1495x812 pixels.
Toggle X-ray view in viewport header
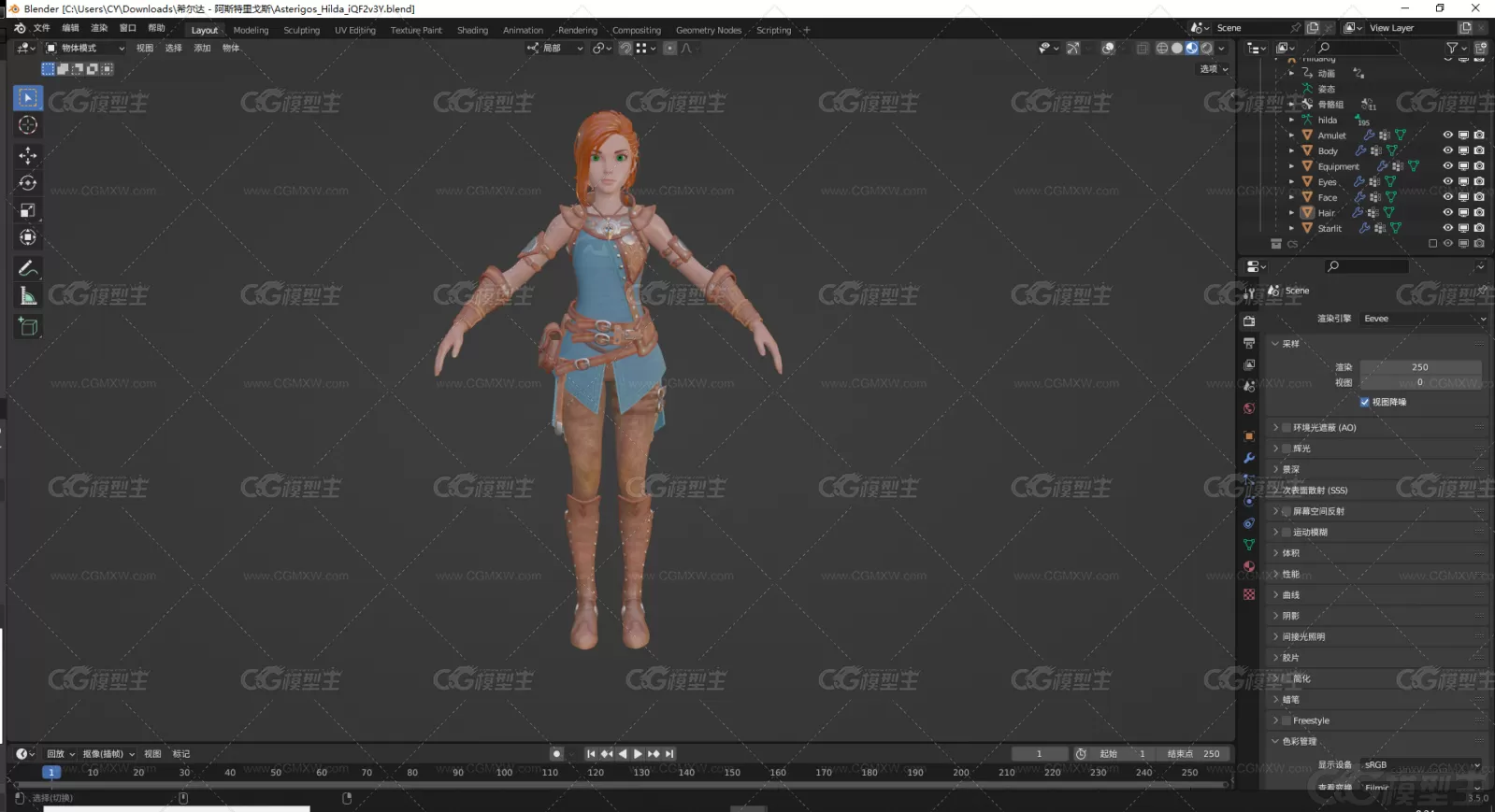click(1143, 48)
